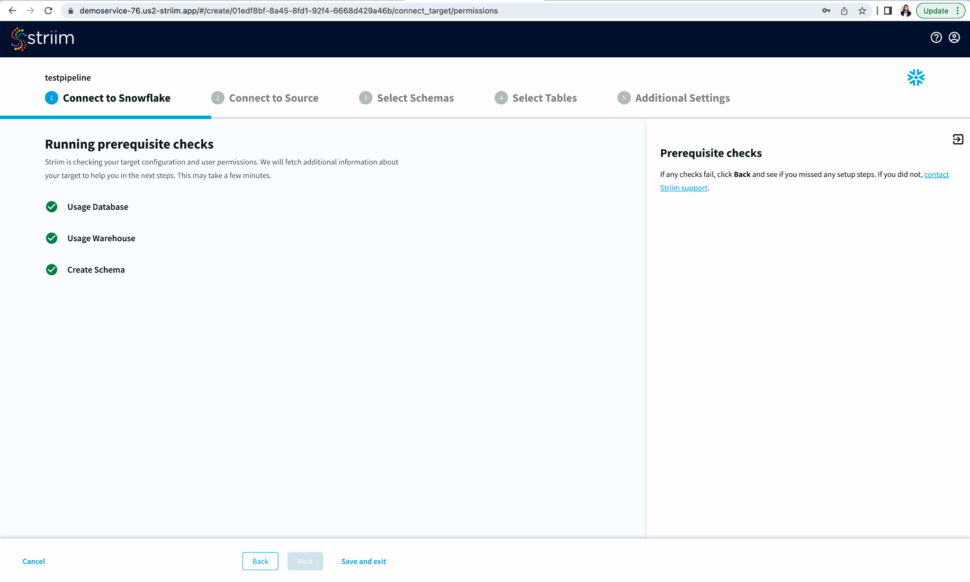Open the Select Schemas step

415,98
